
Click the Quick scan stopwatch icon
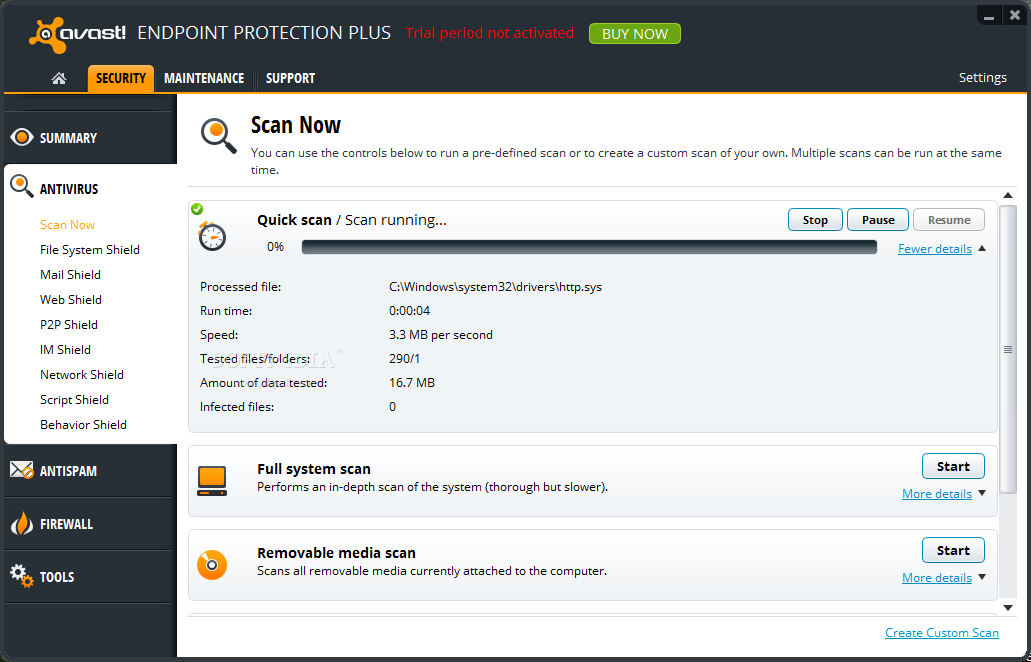(212, 236)
